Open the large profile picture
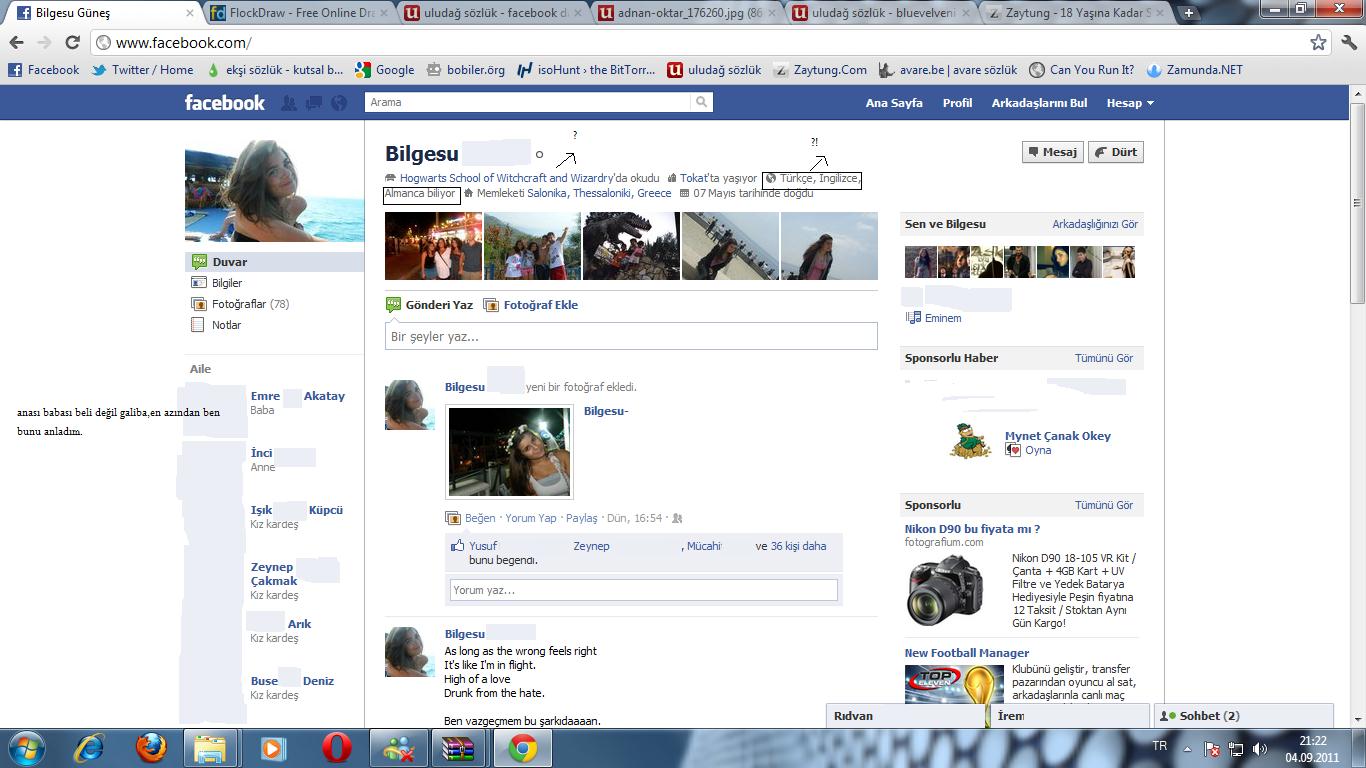Viewport: 1366px width, 768px height. pyautogui.click(x=274, y=191)
